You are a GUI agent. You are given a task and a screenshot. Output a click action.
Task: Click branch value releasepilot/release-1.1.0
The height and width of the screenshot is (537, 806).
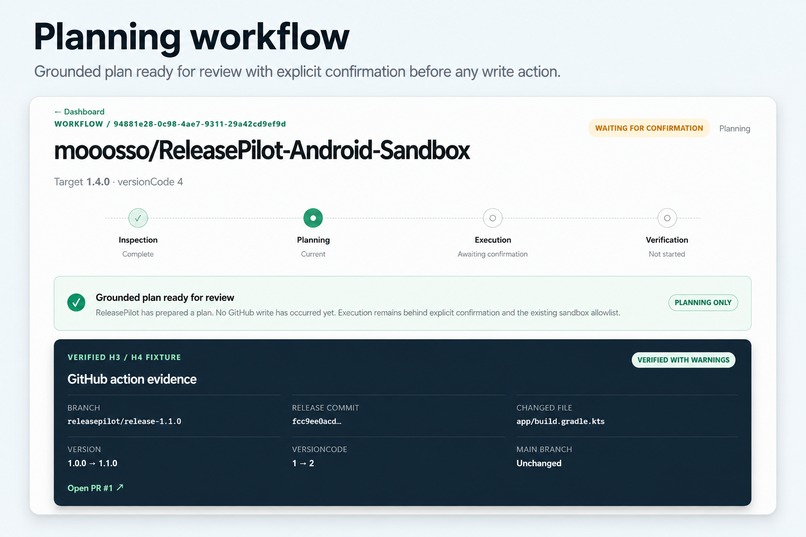pos(124,421)
